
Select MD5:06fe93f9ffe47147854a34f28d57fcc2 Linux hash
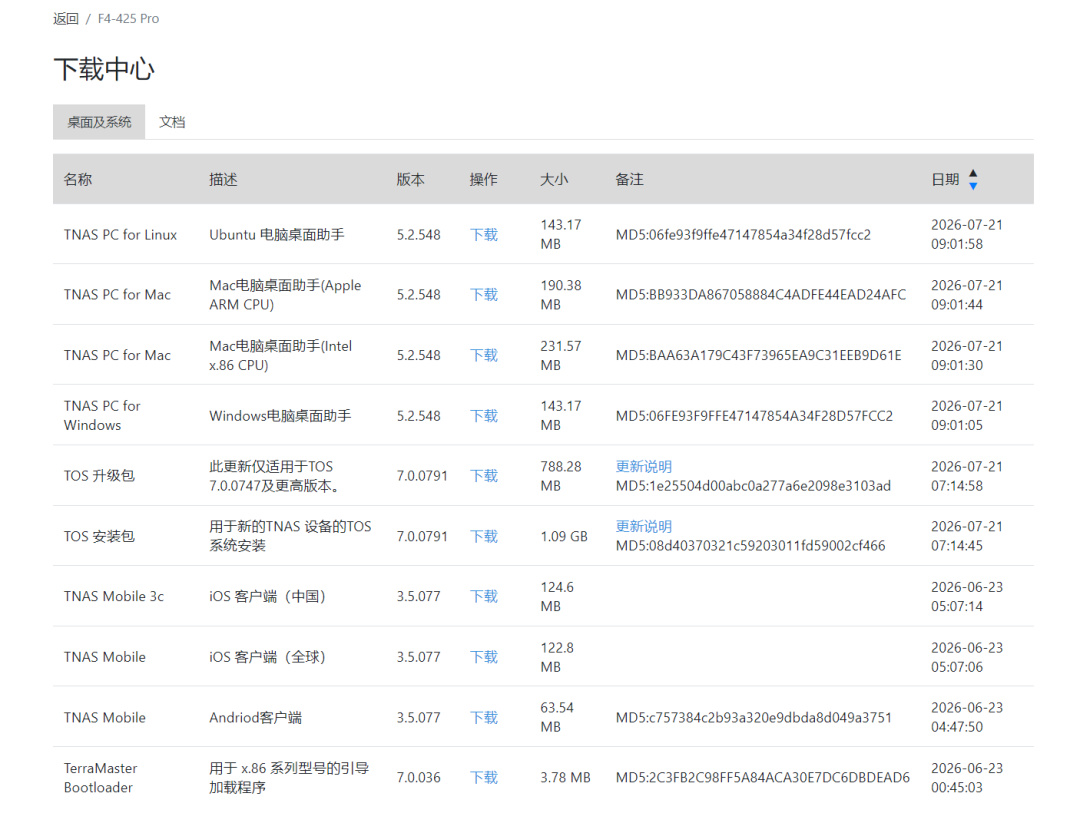[743, 235]
